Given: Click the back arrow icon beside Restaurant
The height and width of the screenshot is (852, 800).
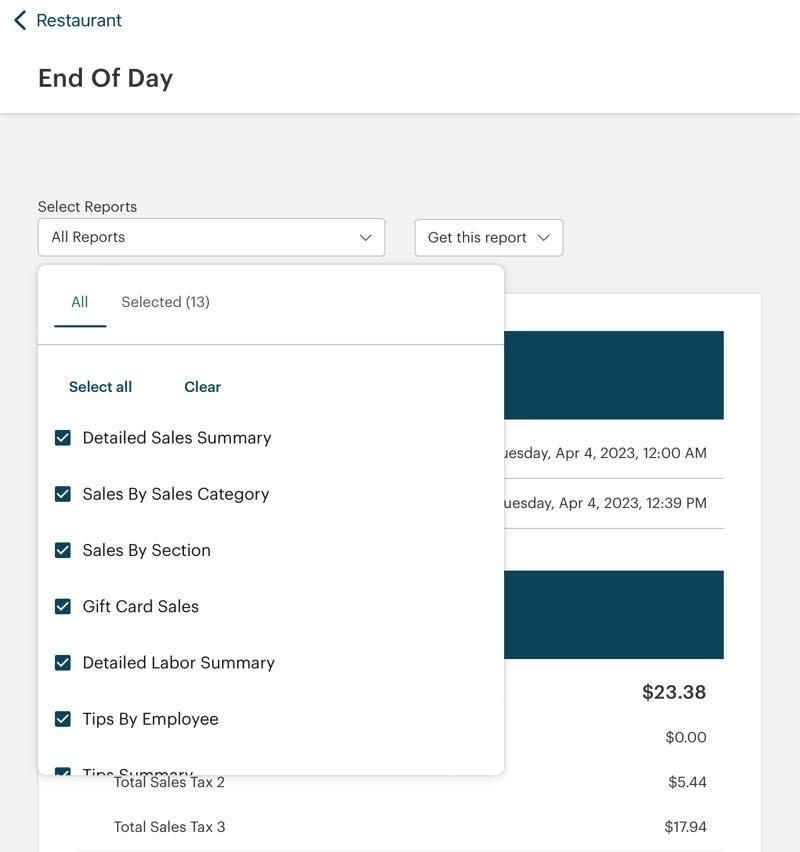Looking at the screenshot, I should 19,20.
